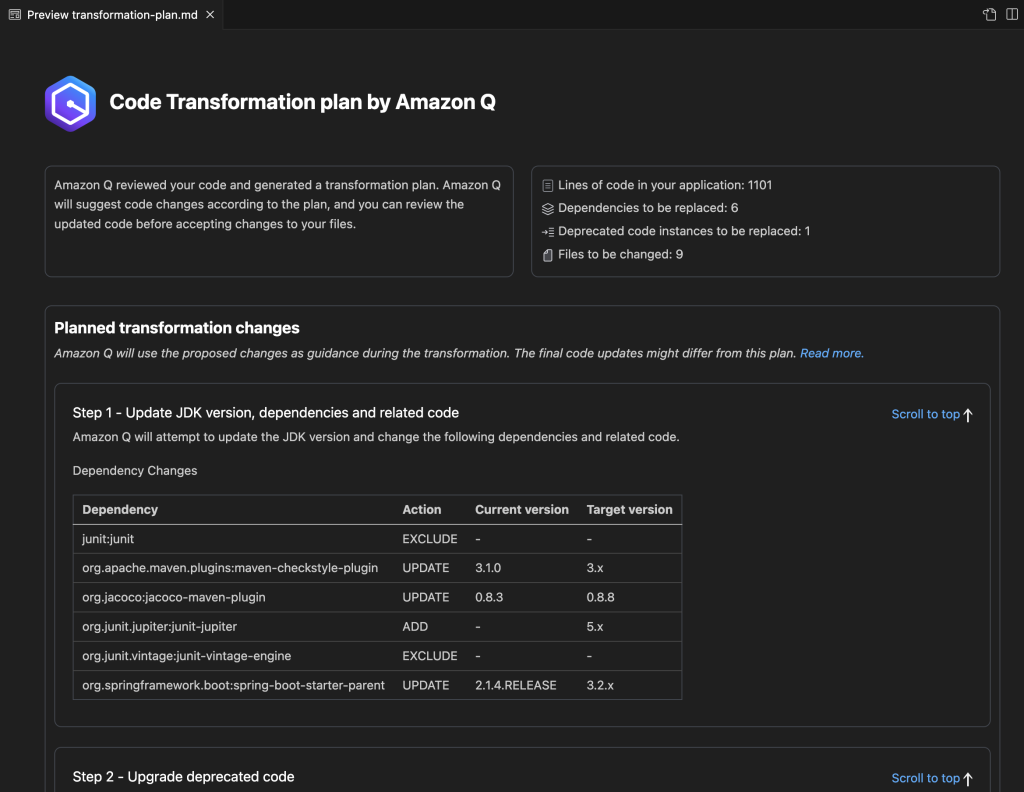Click the up arrow beside Step 2 scroll link
The height and width of the screenshot is (792, 1024).
click(x=968, y=777)
